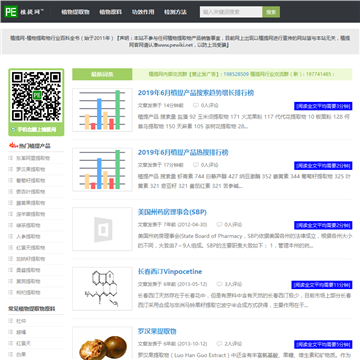Image resolution: width=360 pixels, height=360 pixels.
Task: Click list icon beside 东革阿里提取物
Action: coord(11,158)
